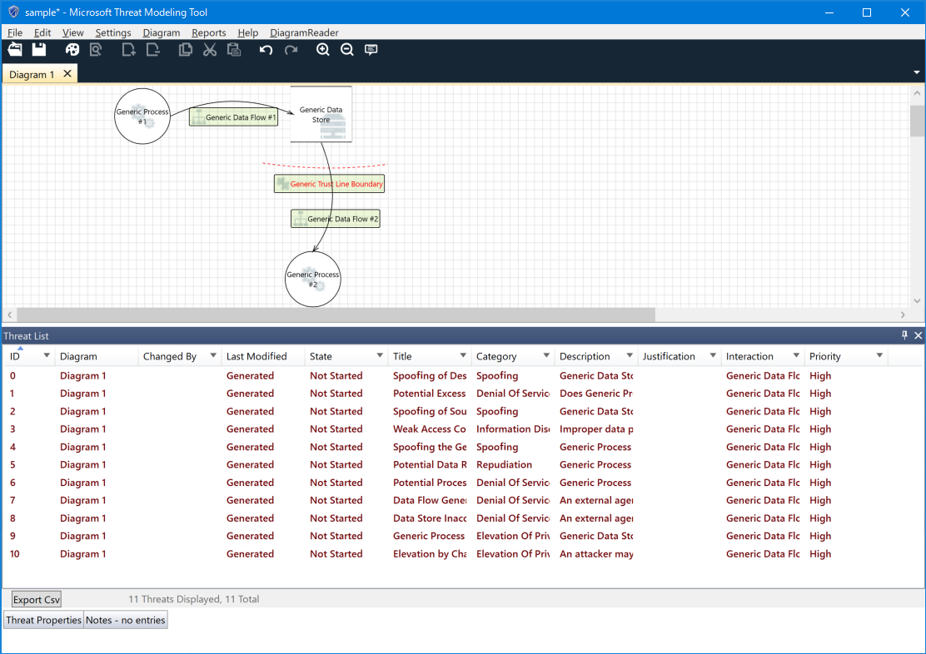
Task: Click the delete diagram page icon
Action: (153, 50)
